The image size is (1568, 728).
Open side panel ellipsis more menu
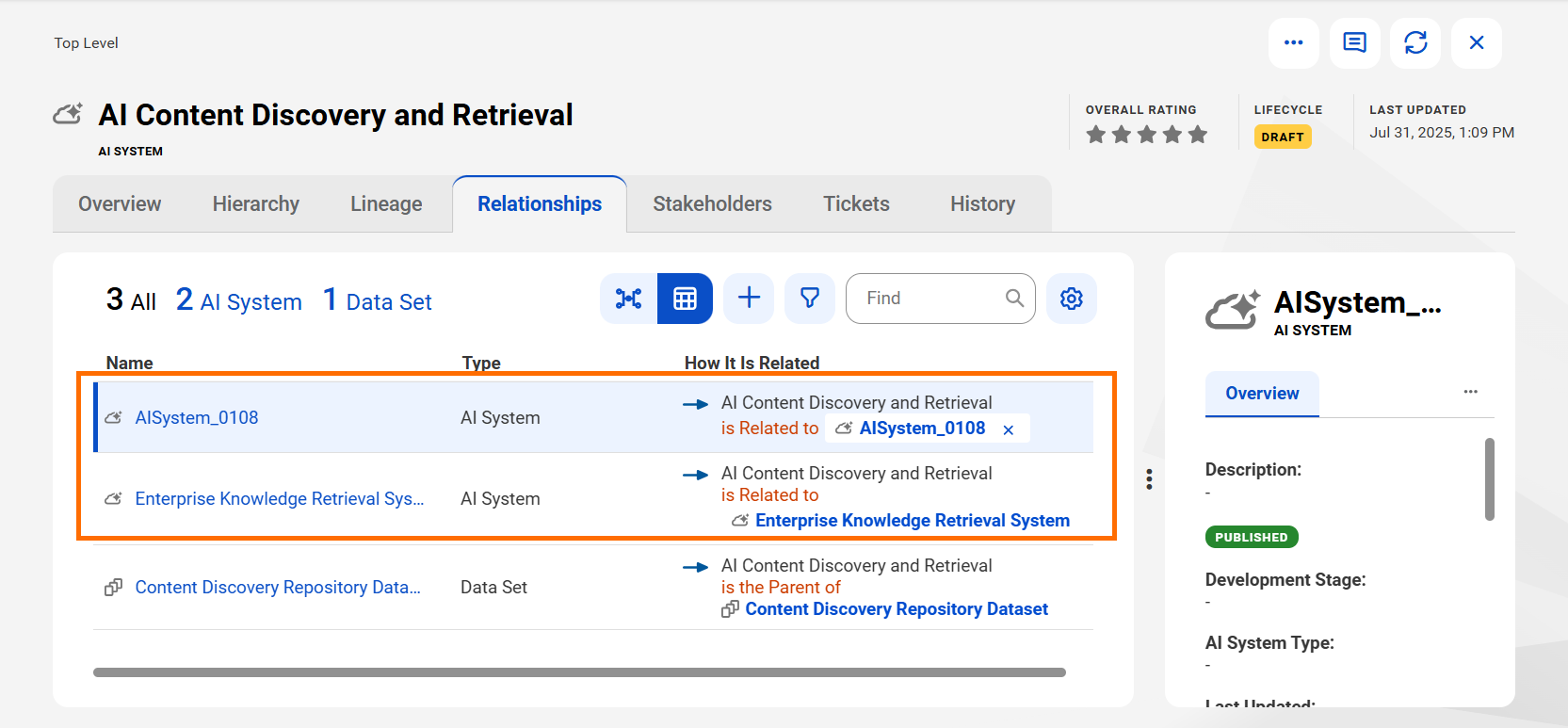tap(1470, 392)
